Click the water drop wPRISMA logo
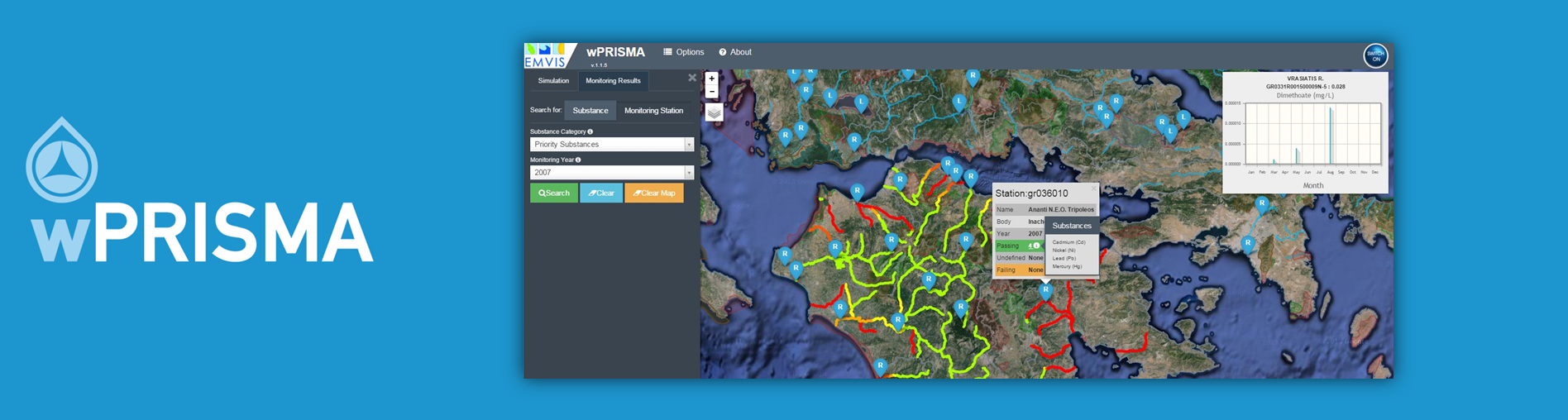1568x420 pixels. (62, 160)
